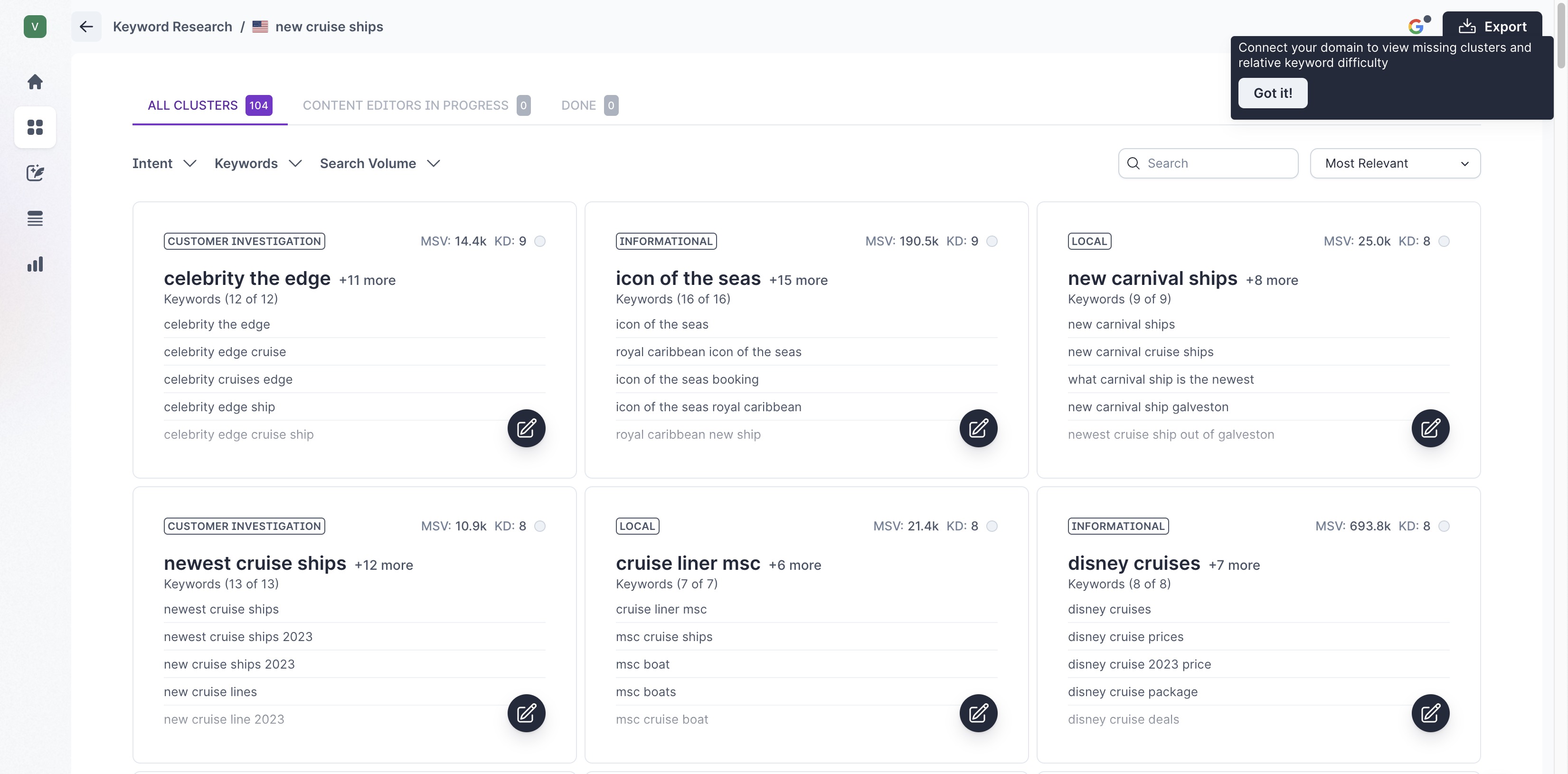The width and height of the screenshot is (1568, 774).
Task: Expand the Keywords filter
Action: 258,163
